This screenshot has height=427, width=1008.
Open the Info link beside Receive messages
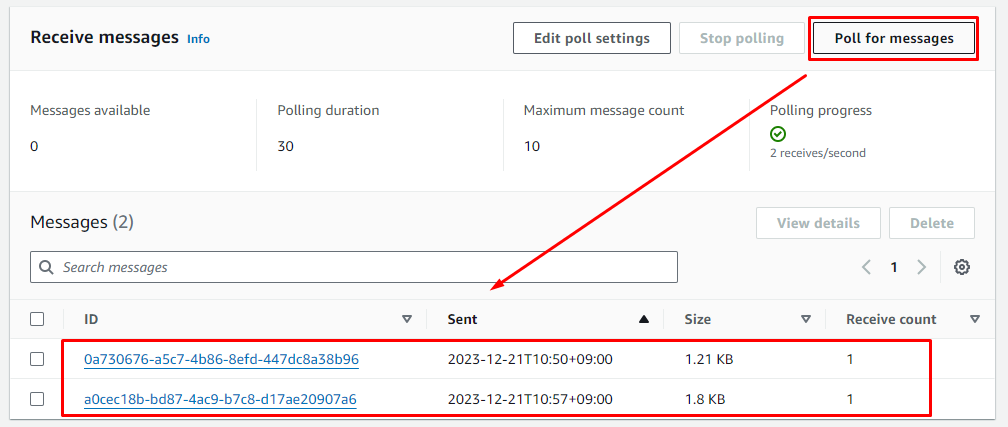pos(198,39)
